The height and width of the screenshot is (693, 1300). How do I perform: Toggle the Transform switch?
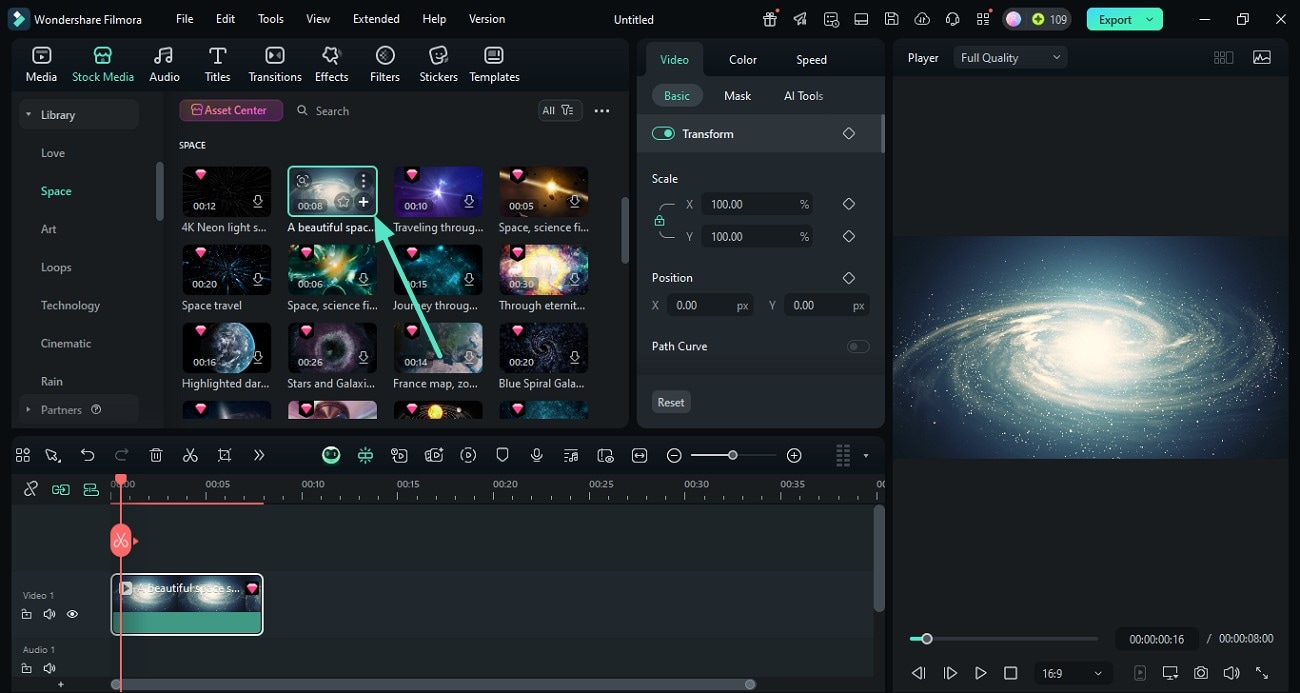click(x=663, y=133)
